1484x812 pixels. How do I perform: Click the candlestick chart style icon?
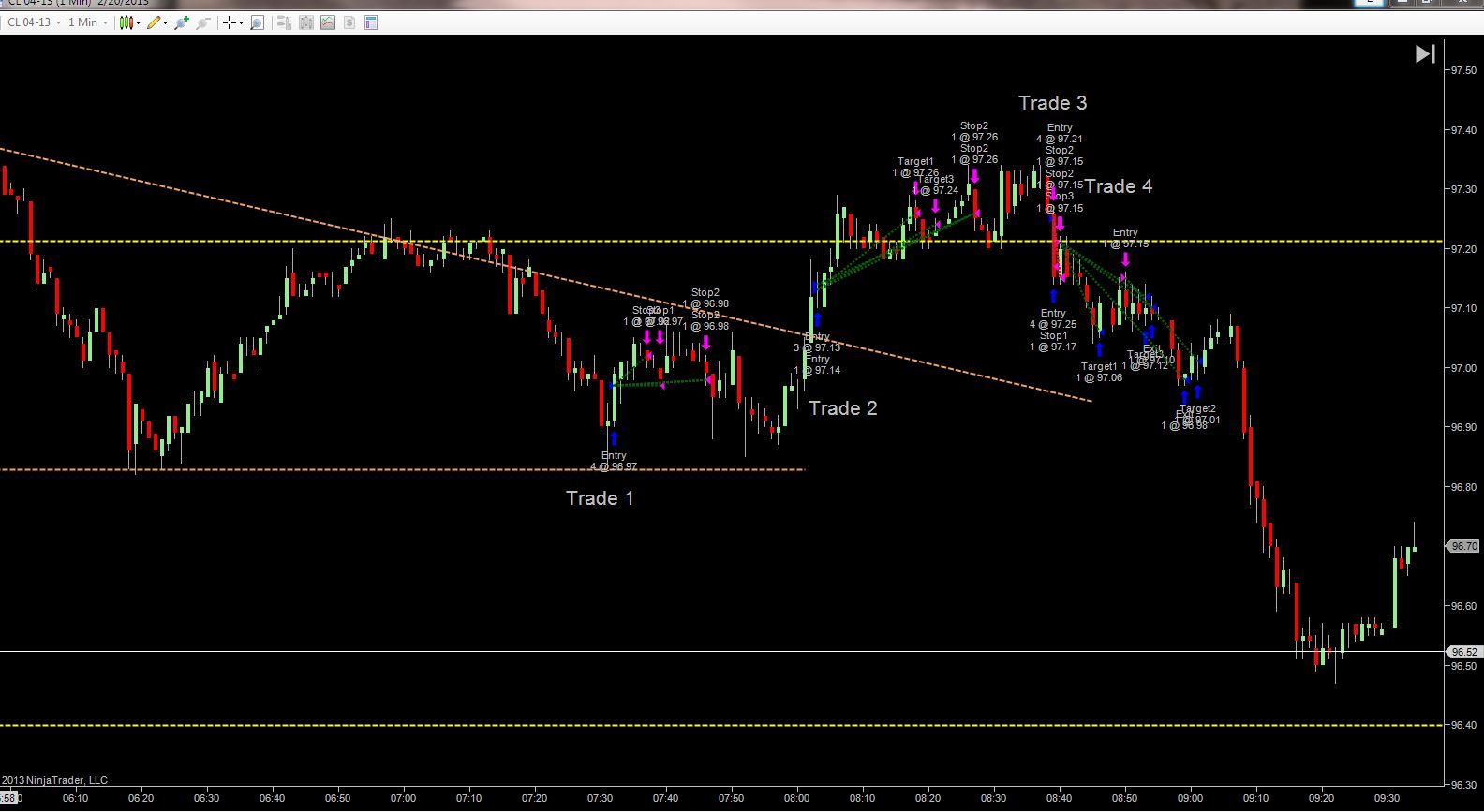click(126, 22)
